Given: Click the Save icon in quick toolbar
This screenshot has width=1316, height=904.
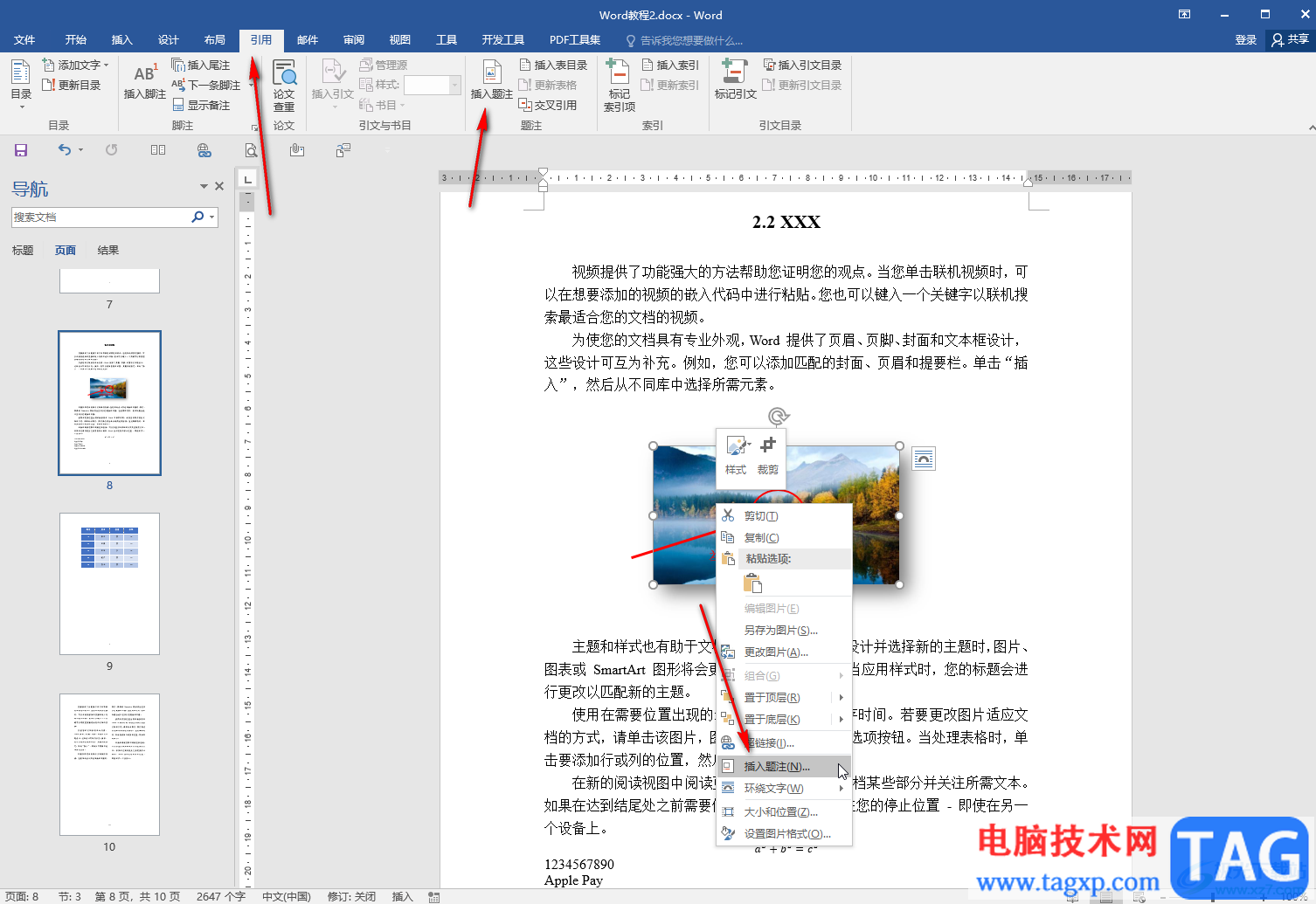Looking at the screenshot, I should tap(21, 150).
